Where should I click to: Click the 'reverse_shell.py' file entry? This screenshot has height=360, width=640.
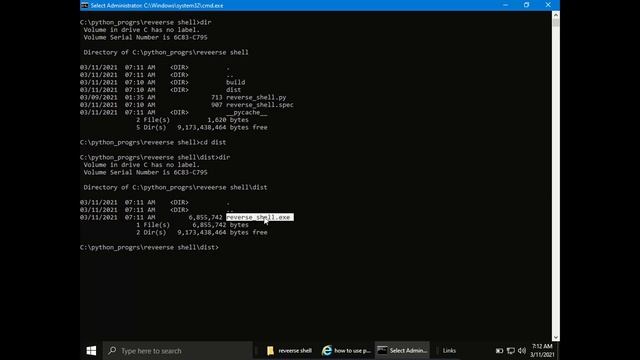(256, 97)
